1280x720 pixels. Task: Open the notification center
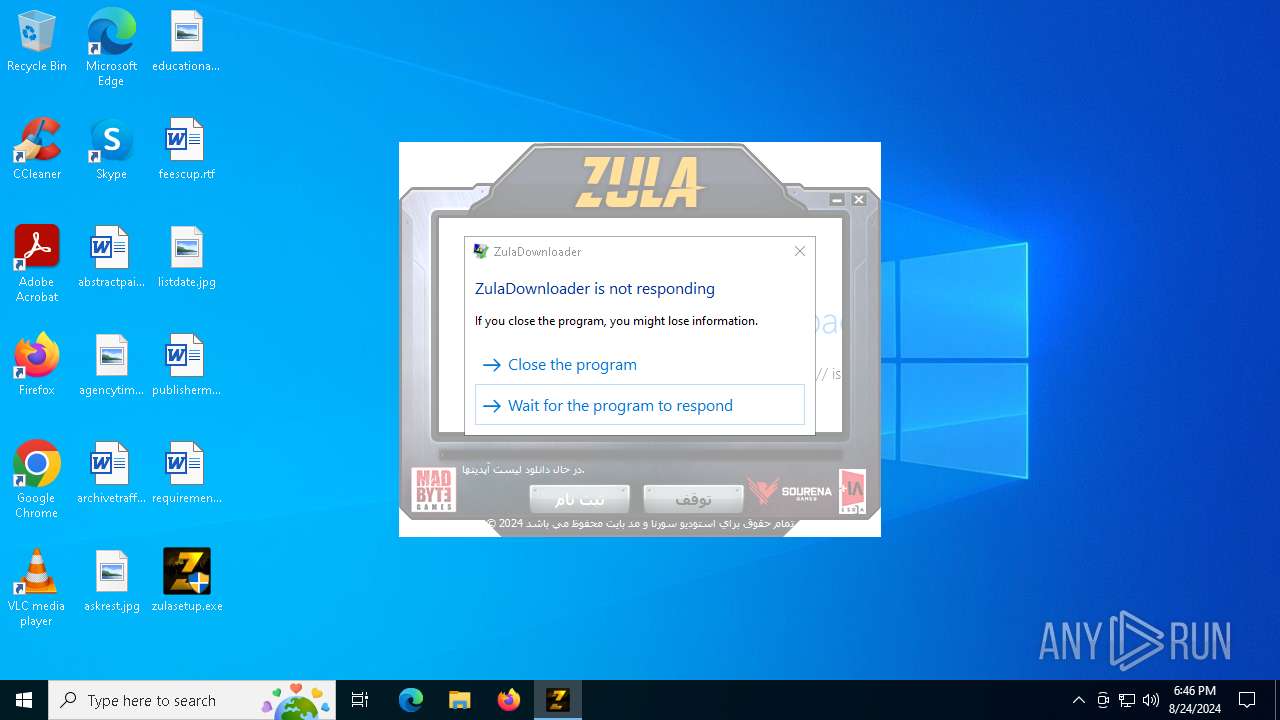tap(1247, 700)
